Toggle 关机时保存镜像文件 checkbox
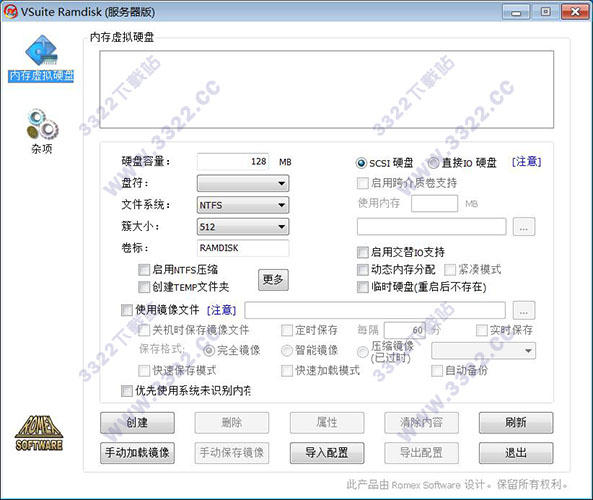 click(x=144, y=330)
